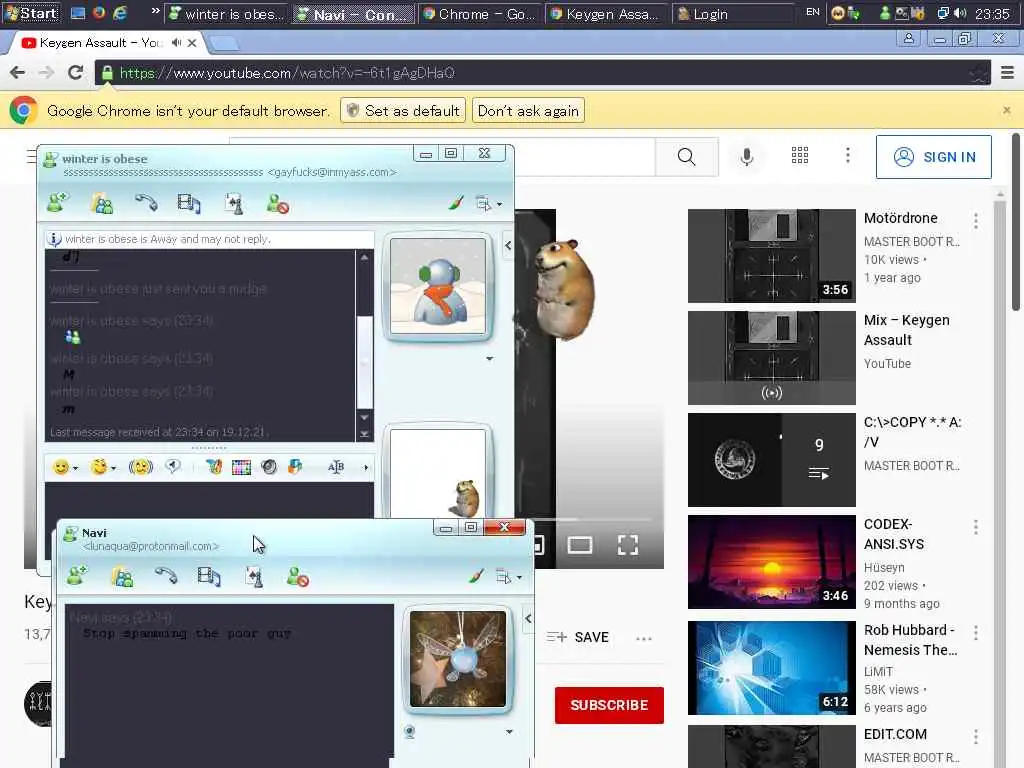Click Set as default button
1024x768 pixels.
click(x=403, y=110)
